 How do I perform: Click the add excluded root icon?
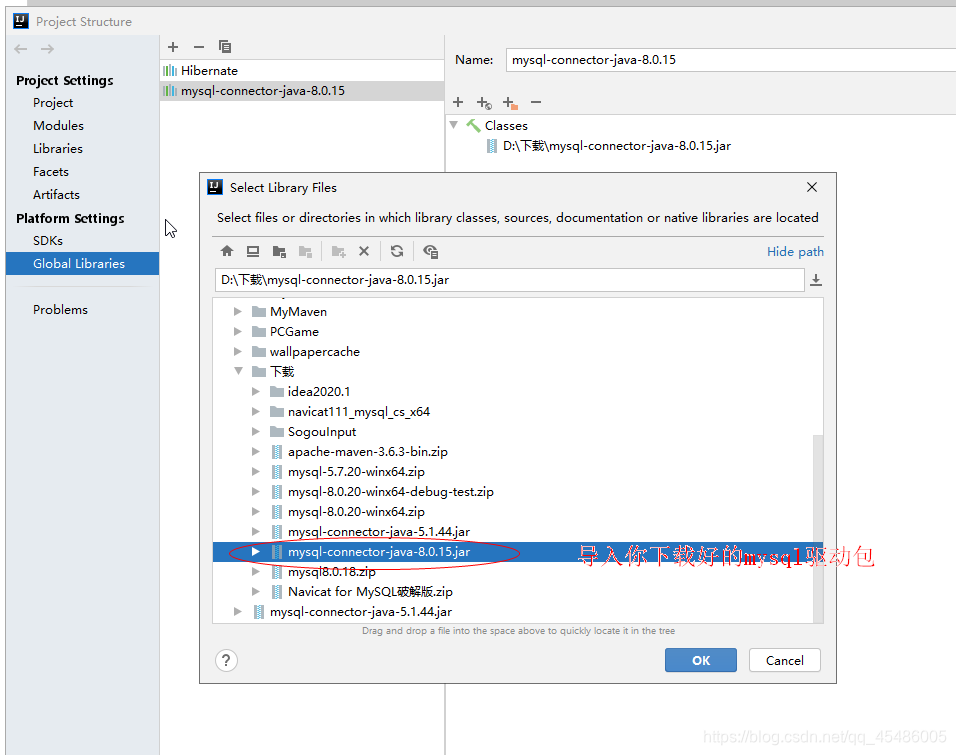pos(510,102)
